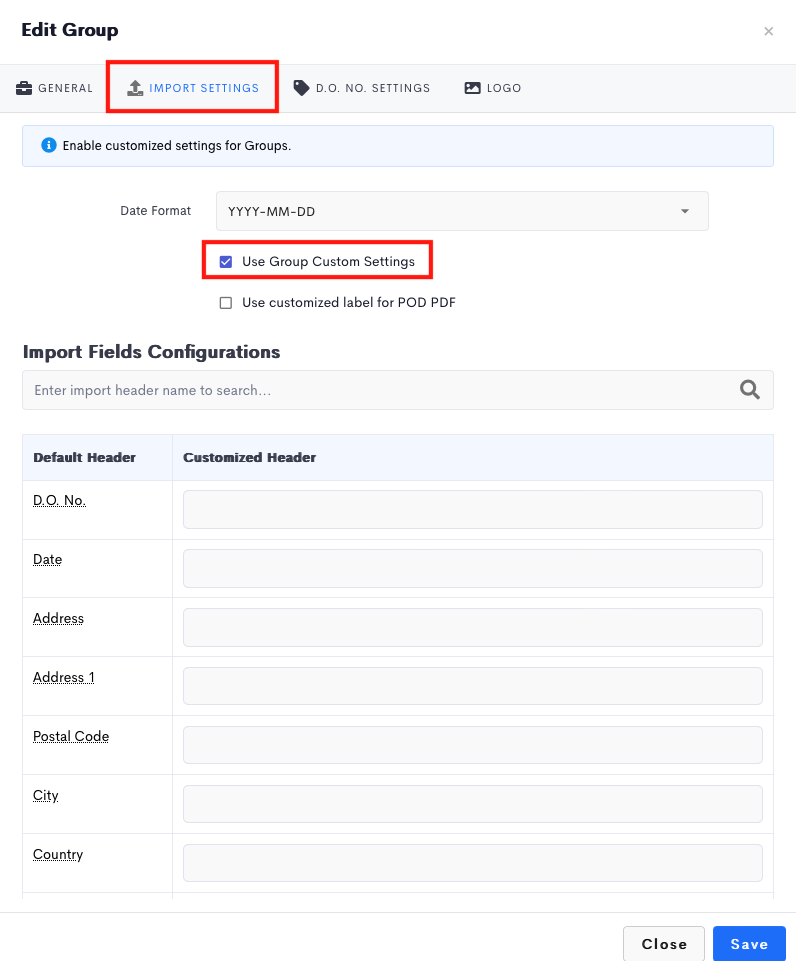Enable Use customized label for POD PDF
Viewport: 796px width, 961px height.
coord(226,303)
